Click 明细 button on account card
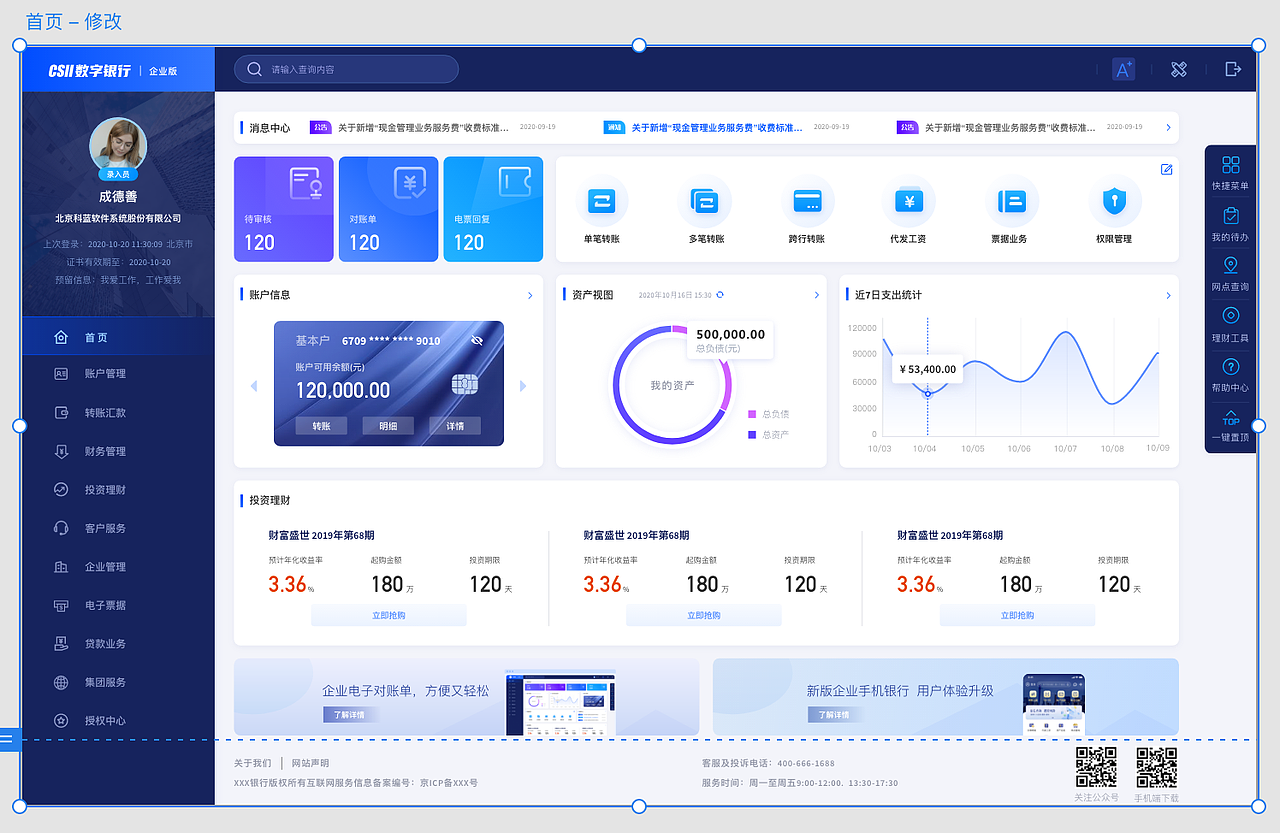The image size is (1280, 833). coord(388,426)
